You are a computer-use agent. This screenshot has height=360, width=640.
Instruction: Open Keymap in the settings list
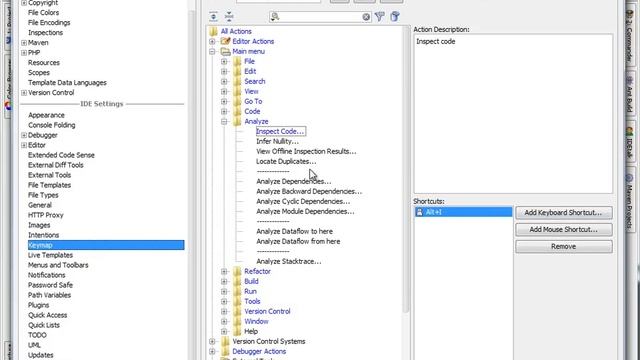(x=106, y=245)
